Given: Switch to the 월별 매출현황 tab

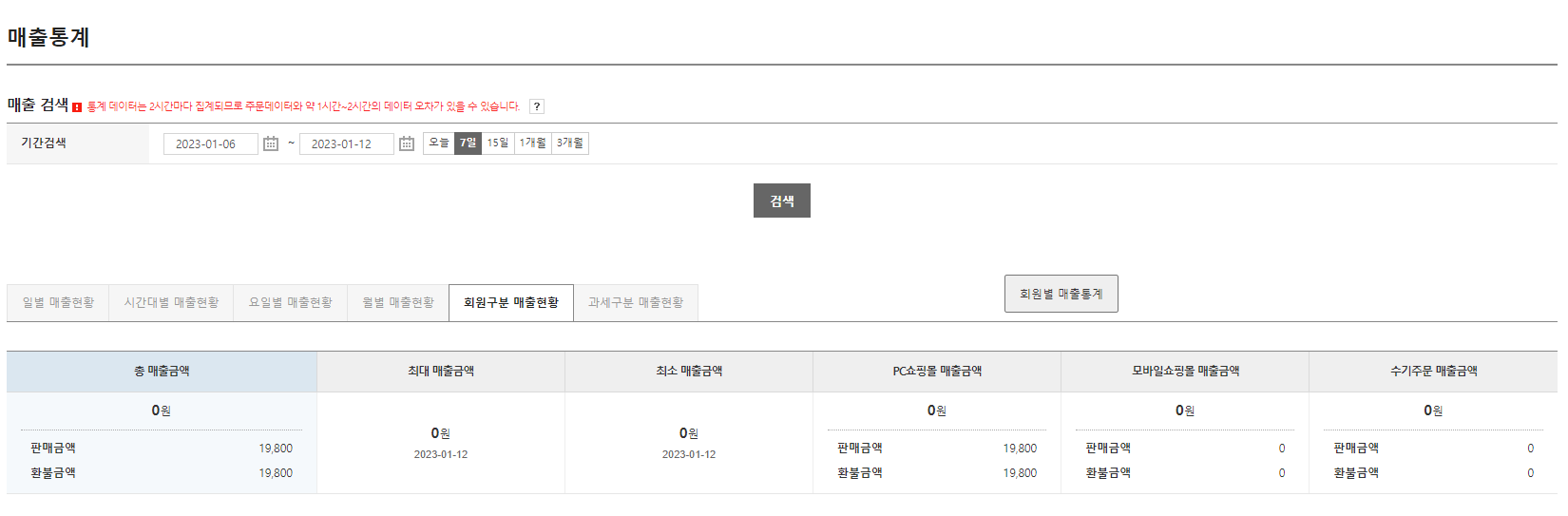Looking at the screenshot, I should (x=398, y=303).
